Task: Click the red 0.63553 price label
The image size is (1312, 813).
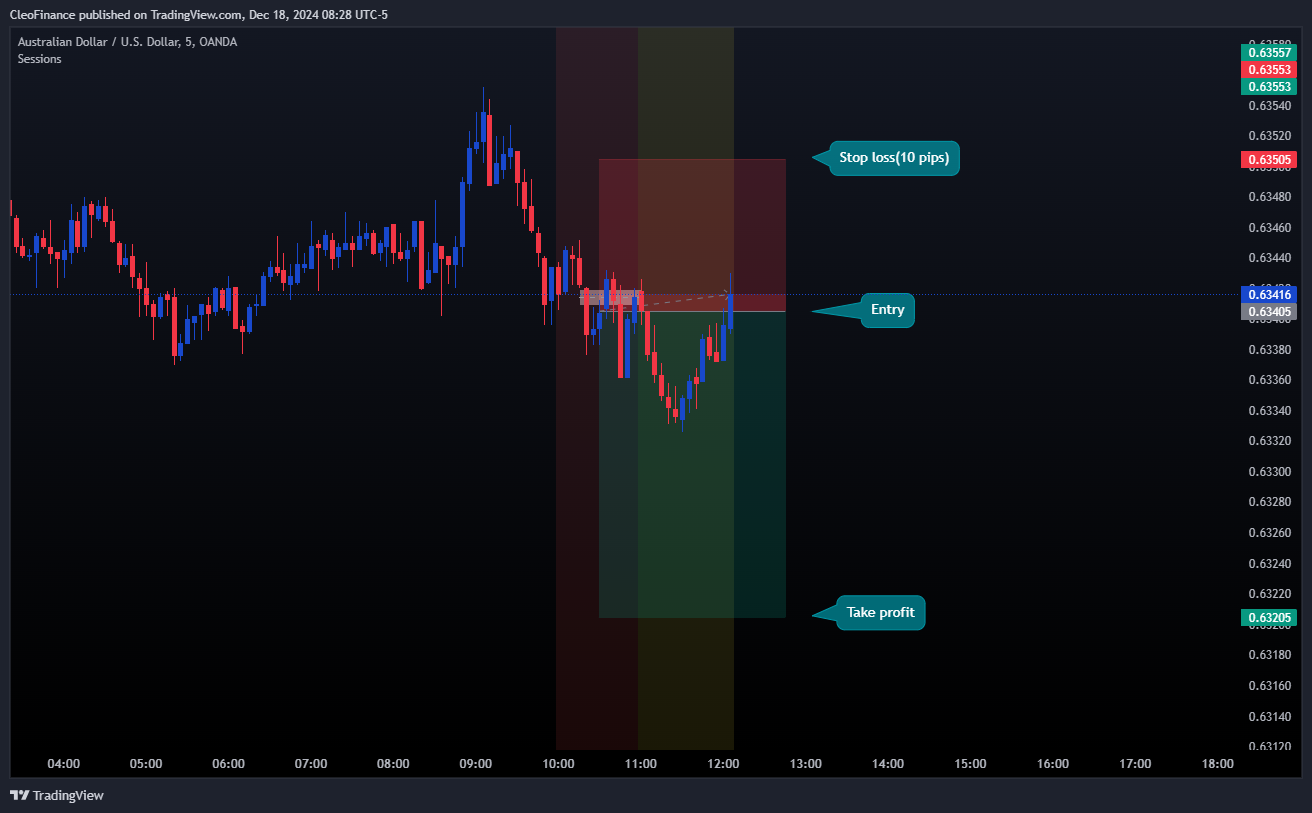Action: pyautogui.click(x=1268, y=70)
